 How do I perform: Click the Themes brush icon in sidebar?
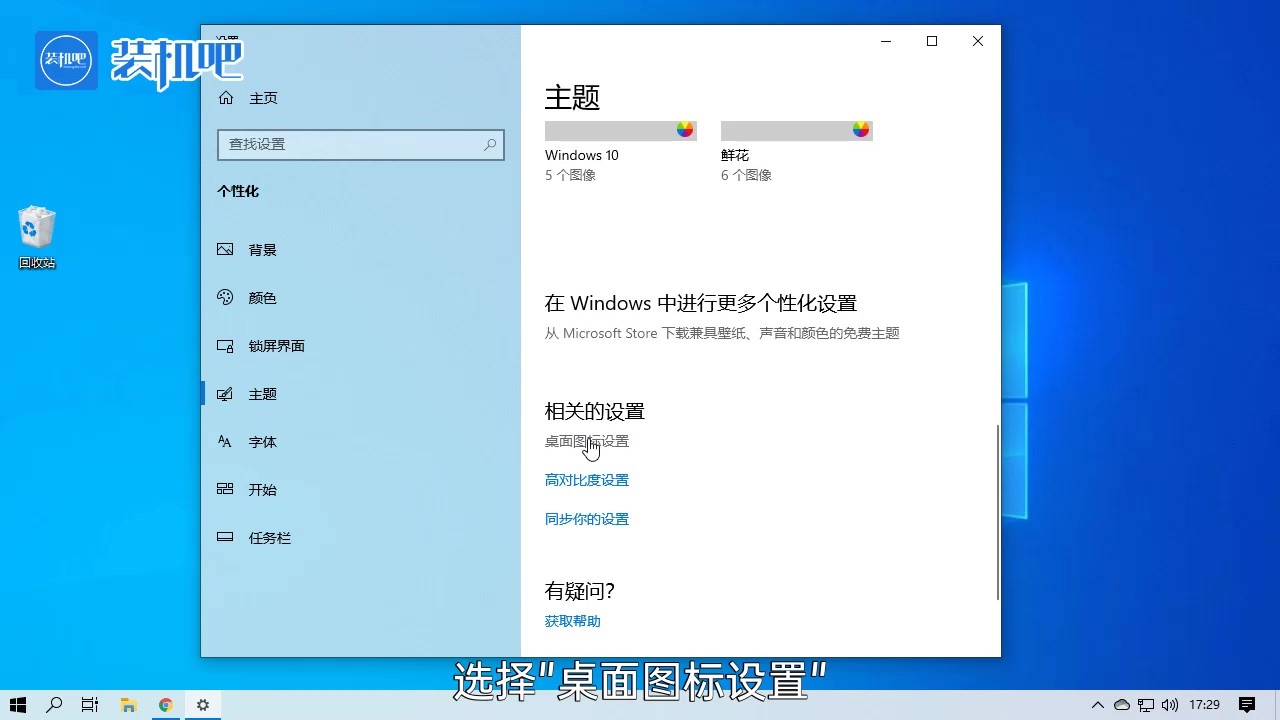pyautogui.click(x=226, y=394)
